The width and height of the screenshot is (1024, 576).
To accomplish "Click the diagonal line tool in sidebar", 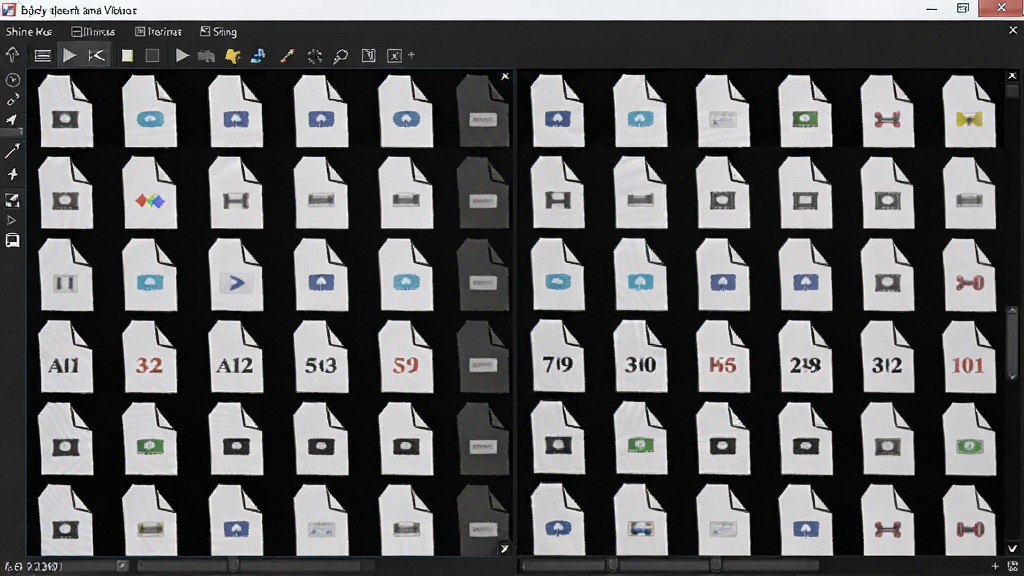I will 12,152.
